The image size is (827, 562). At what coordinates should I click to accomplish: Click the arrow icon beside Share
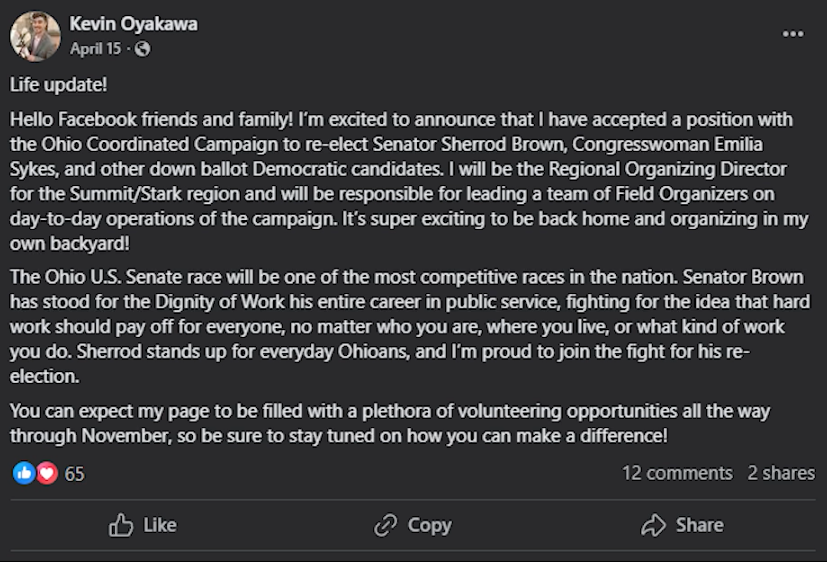653,525
